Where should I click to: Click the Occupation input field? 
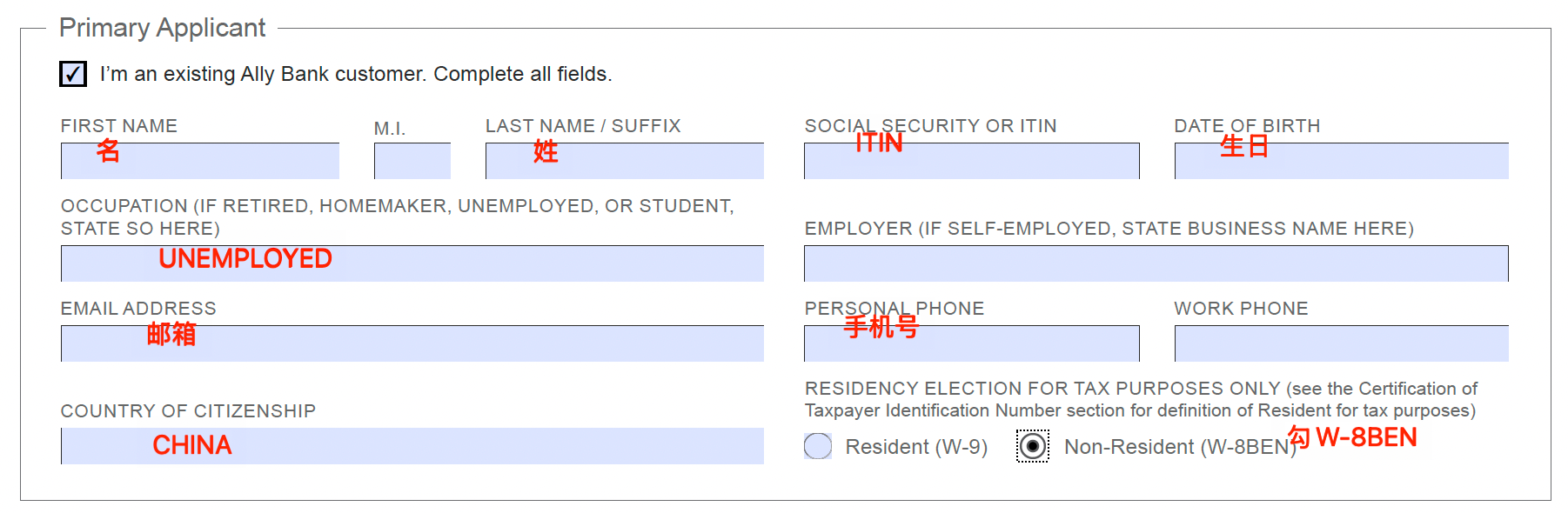[412, 263]
